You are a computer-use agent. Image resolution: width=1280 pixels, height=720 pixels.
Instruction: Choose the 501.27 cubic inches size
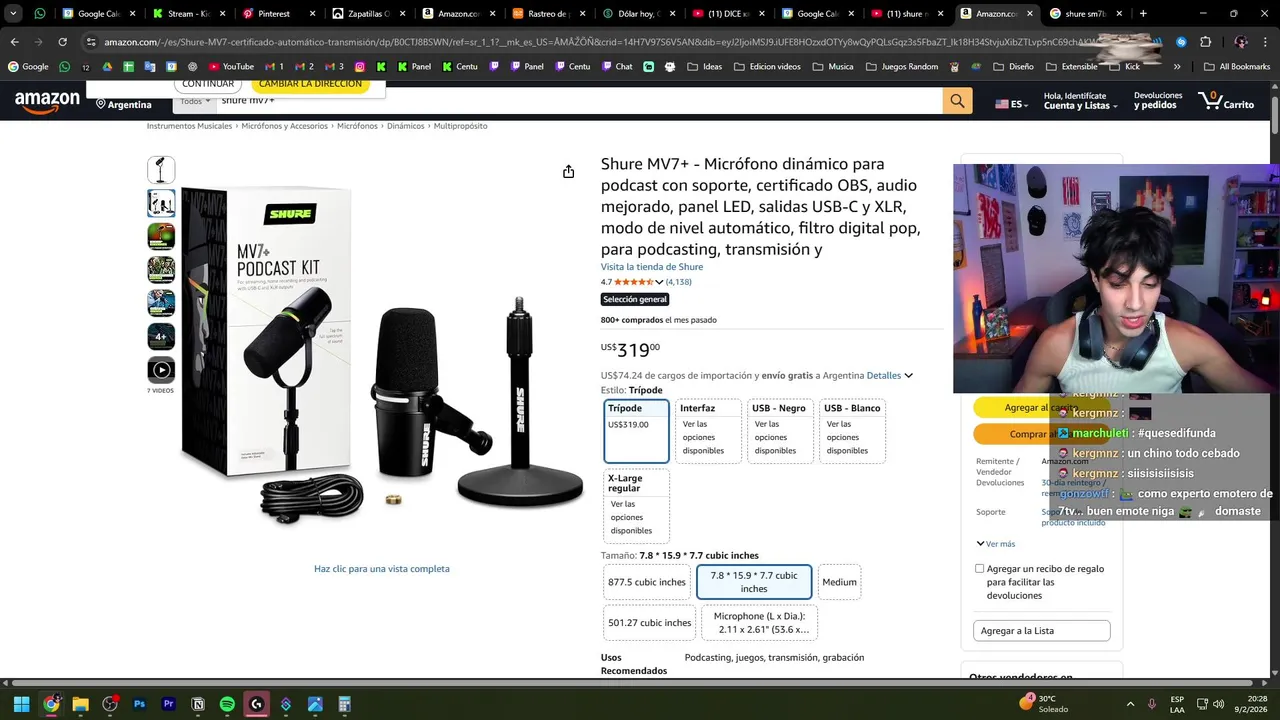(649, 623)
